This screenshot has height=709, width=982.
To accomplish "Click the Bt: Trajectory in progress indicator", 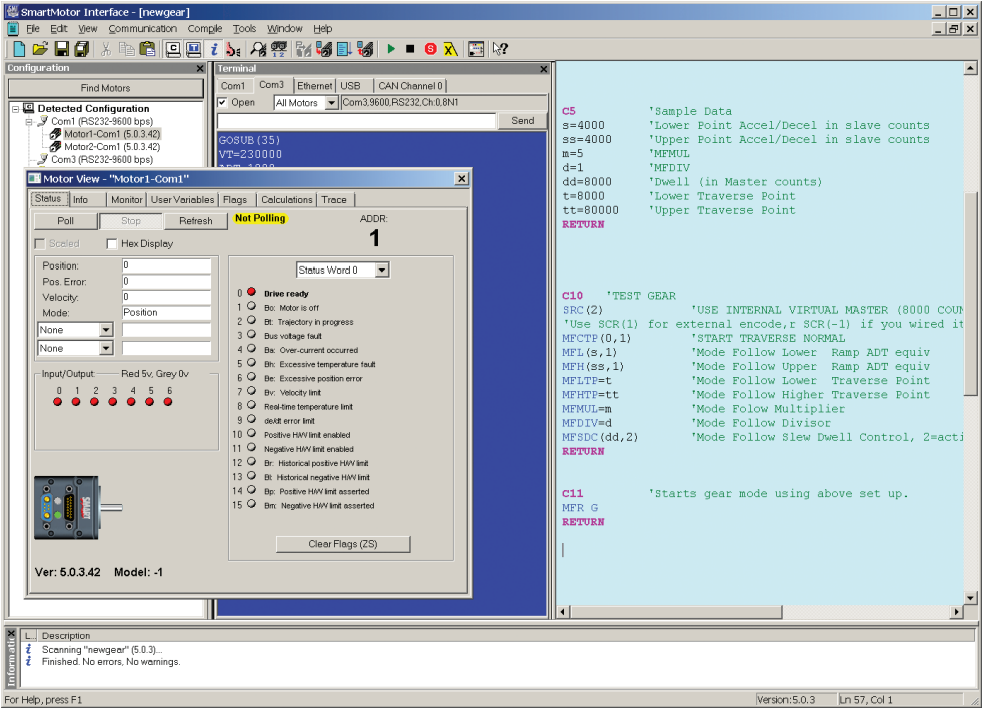I will coord(251,320).
